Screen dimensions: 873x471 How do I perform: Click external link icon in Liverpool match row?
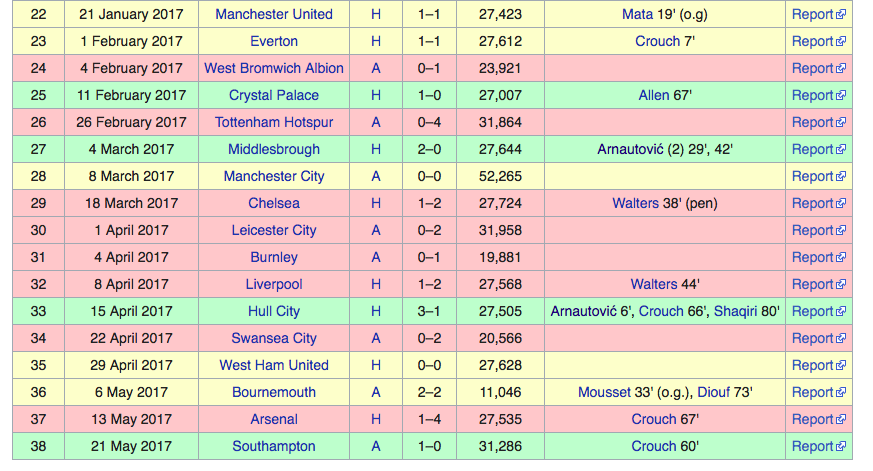pyautogui.click(x=841, y=284)
